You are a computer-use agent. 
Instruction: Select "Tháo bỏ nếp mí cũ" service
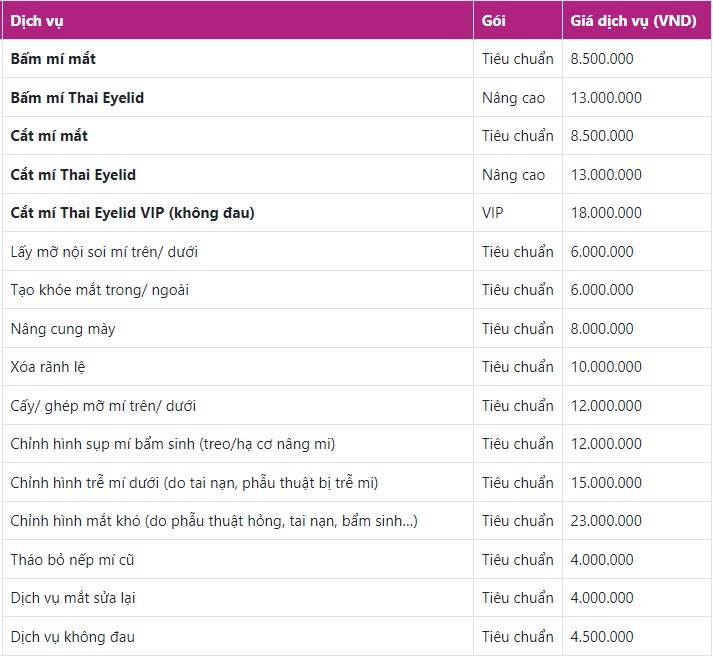click(72, 560)
